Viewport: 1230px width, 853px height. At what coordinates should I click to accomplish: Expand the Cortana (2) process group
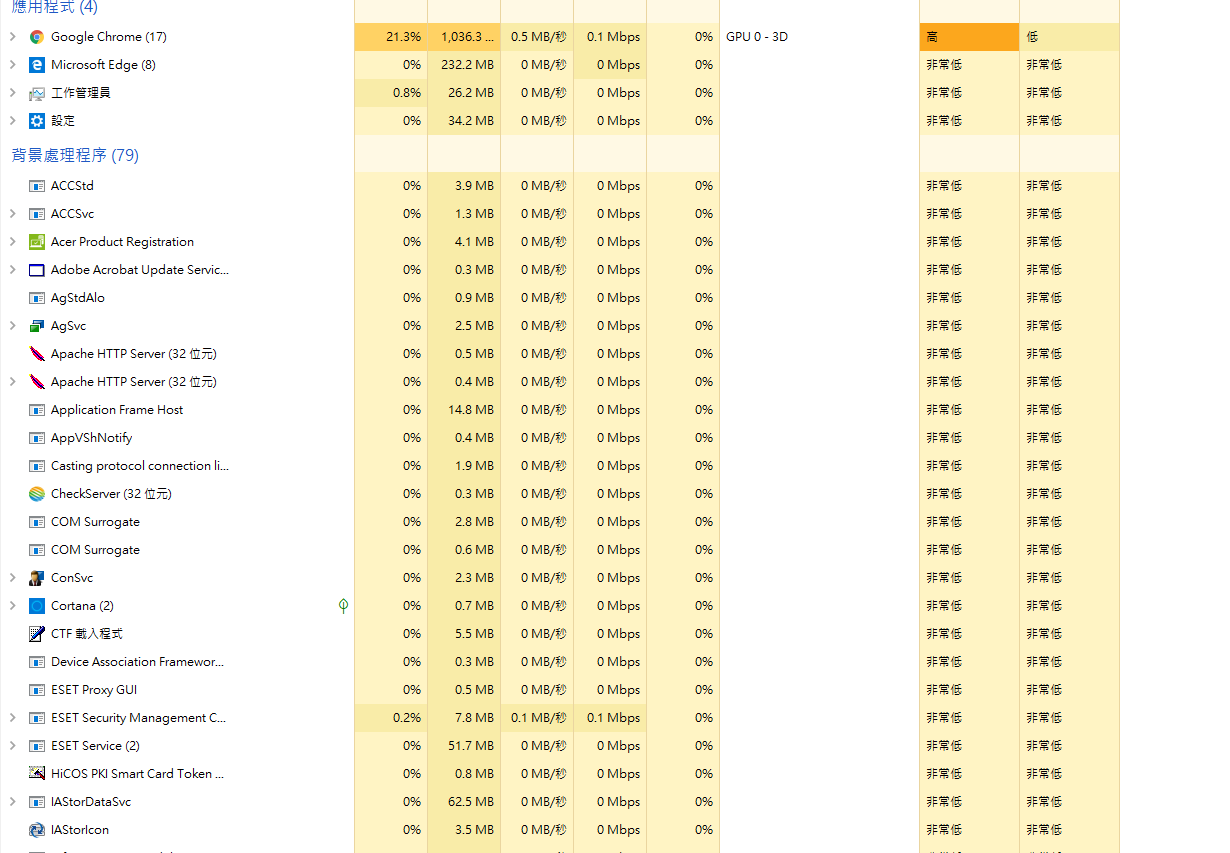[12, 606]
